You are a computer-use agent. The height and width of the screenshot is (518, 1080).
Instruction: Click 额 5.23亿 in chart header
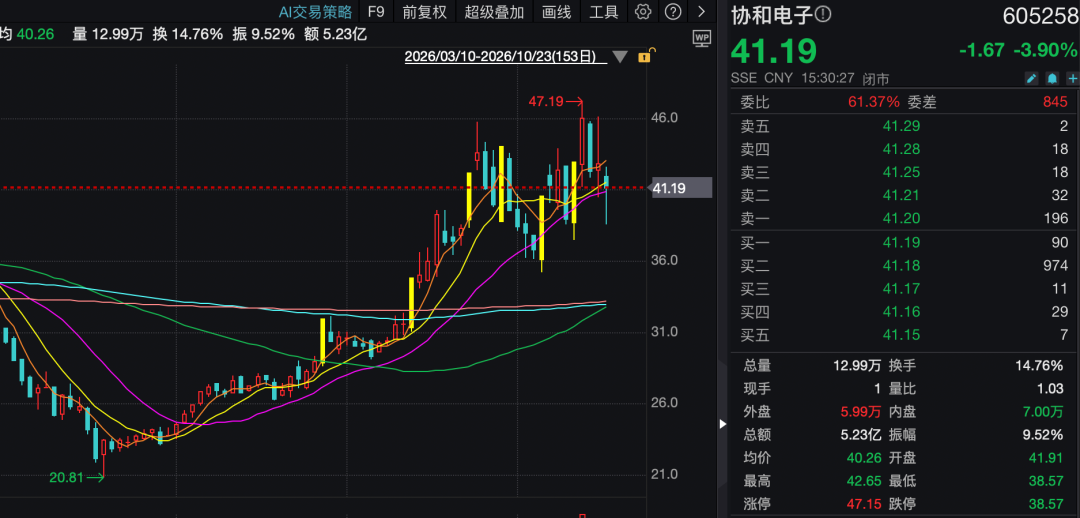click(x=335, y=34)
